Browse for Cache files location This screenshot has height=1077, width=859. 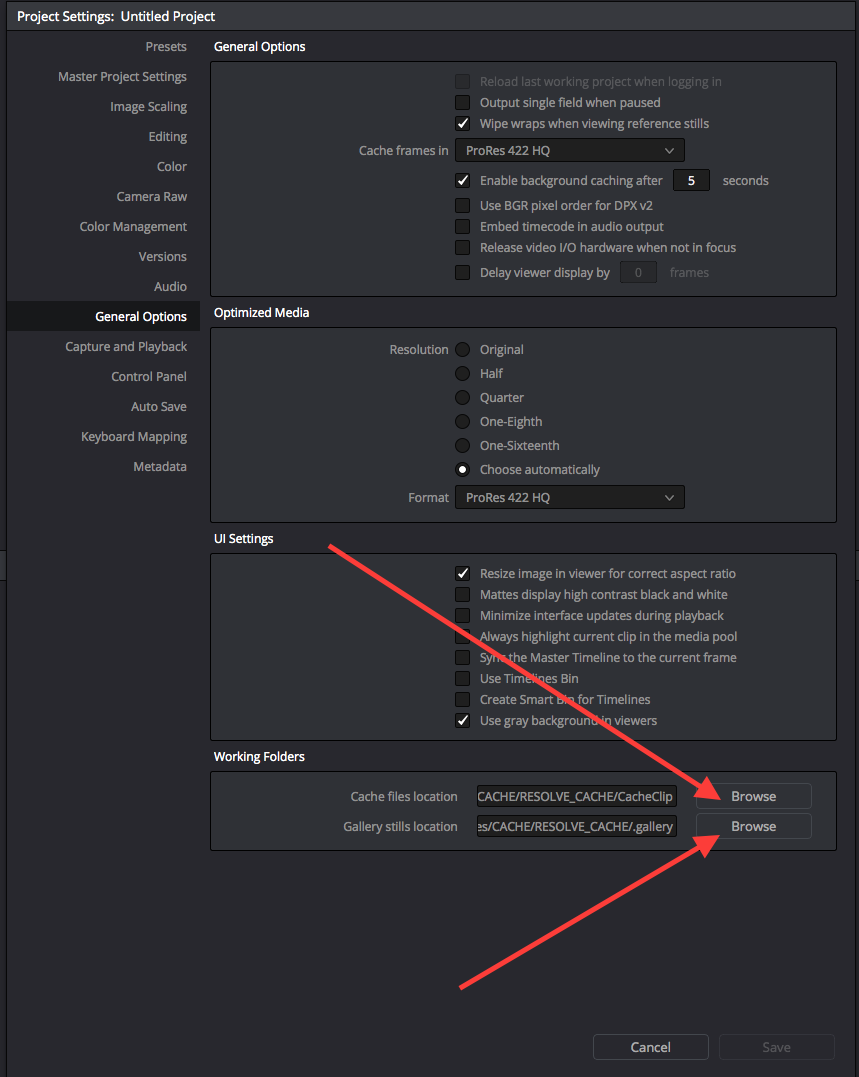[753, 796]
